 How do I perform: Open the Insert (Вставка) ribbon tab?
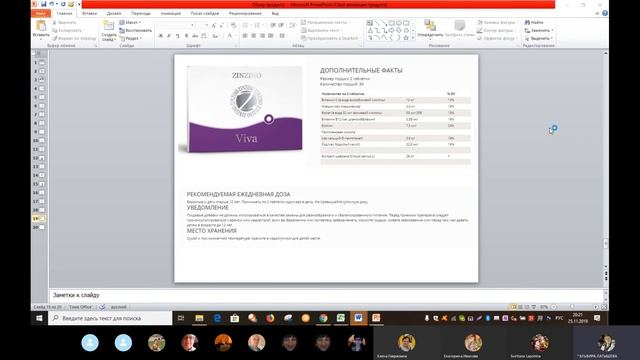pyautogui.click(x=89, y=13)
